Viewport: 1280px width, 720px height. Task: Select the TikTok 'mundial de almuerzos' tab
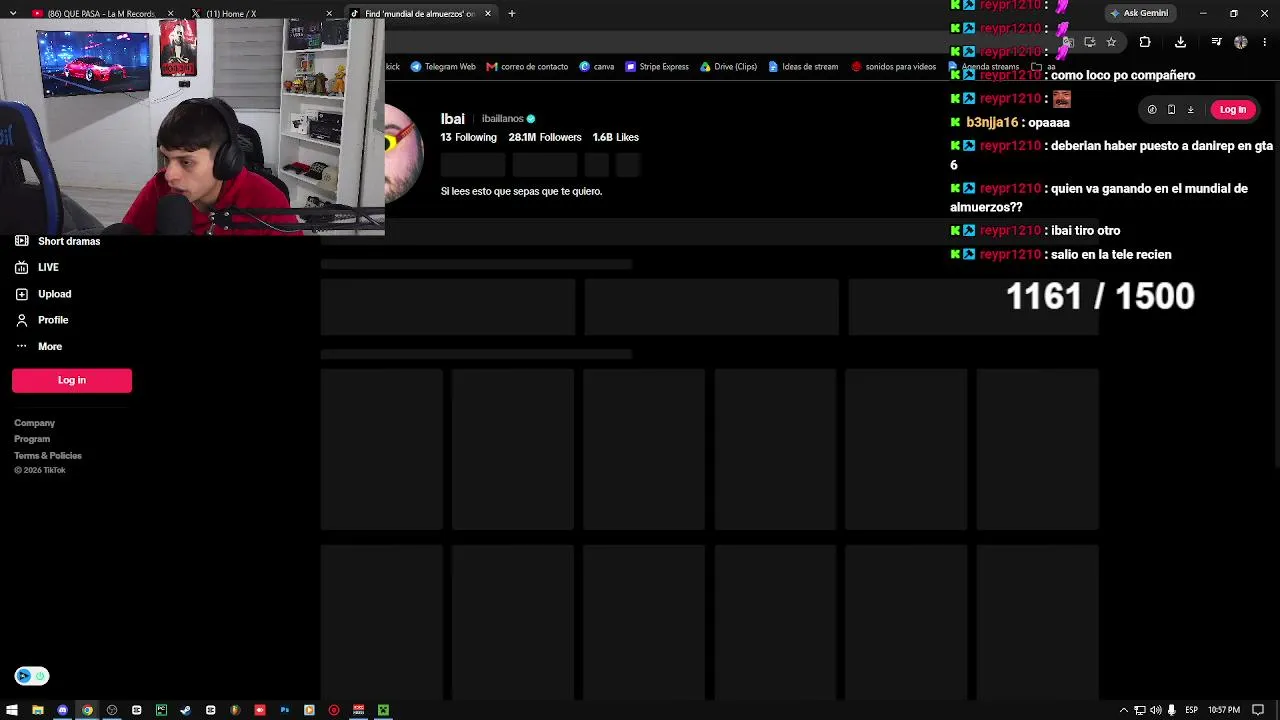(419, 14)
